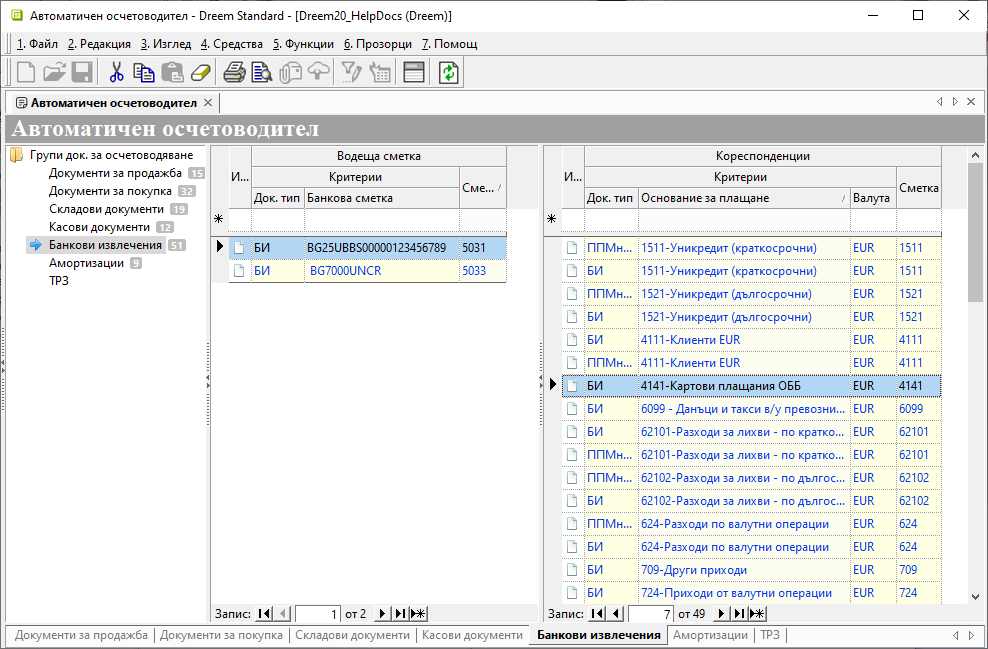Close the Автоматичен осчетоводител document tab
Image resolution: width=988 pixels, height=649 pixels.
coord(208,103)
